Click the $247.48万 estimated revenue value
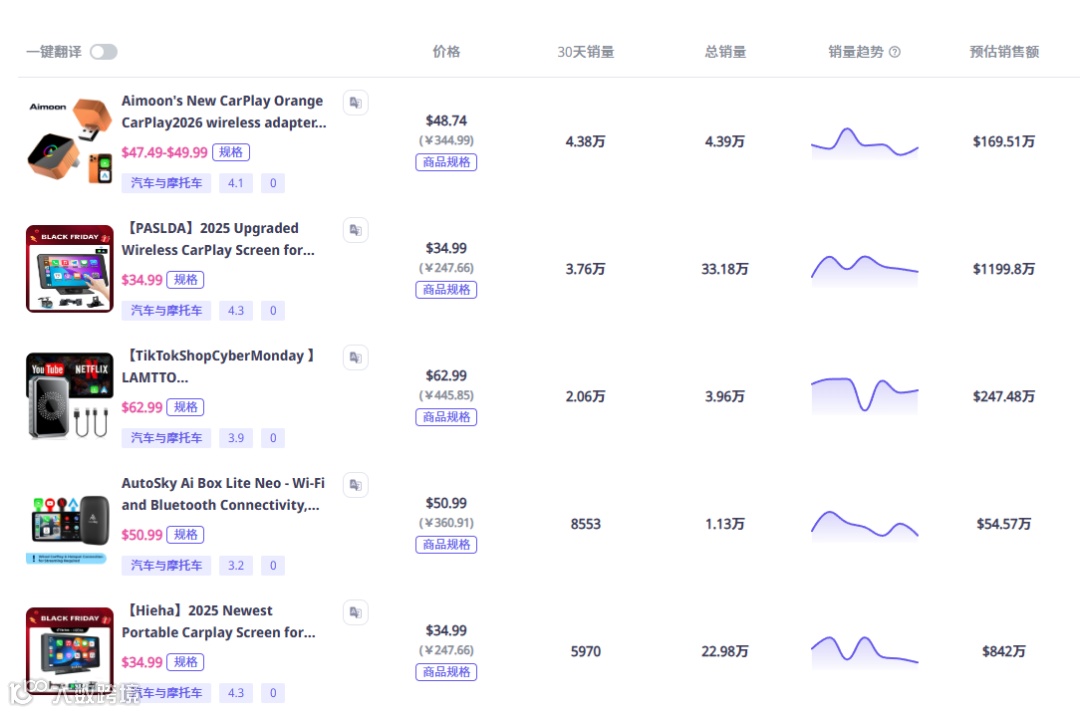This screenshot has width=1080, height=713. (1004, 397)
